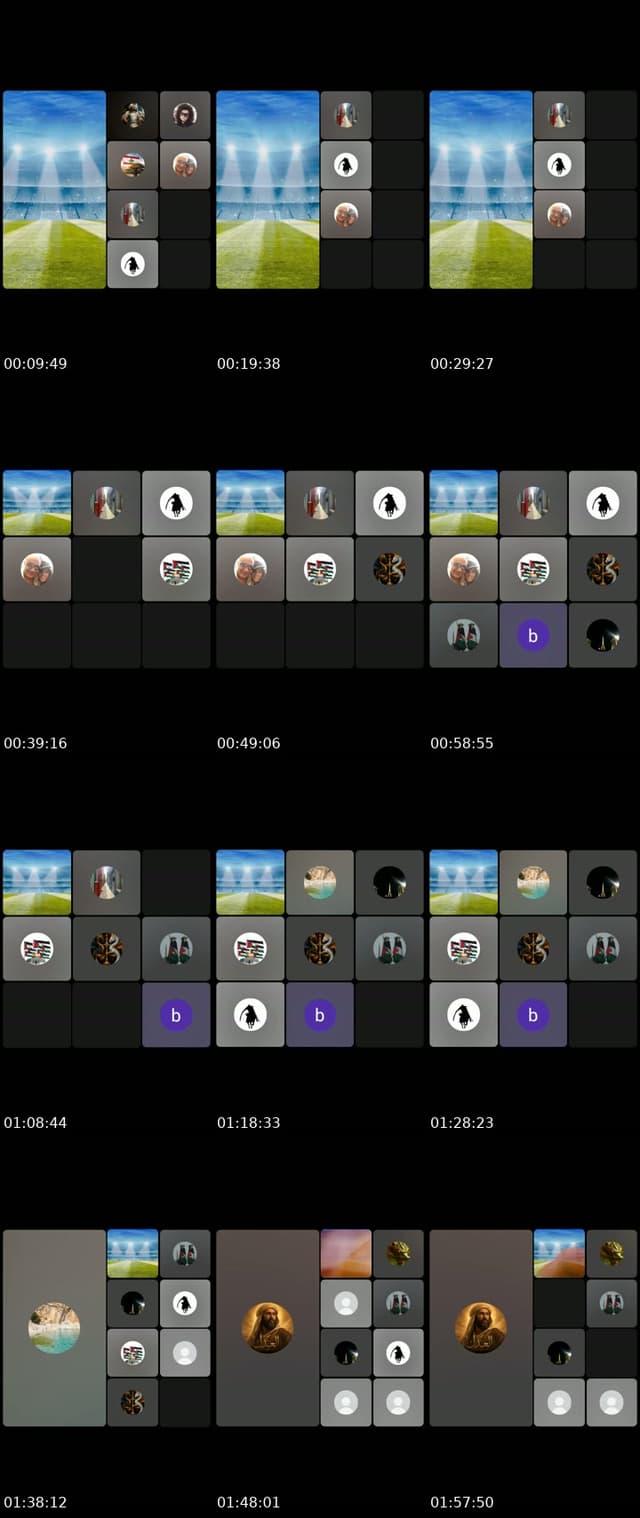Click small stadium tile in 00:49:06 frame
The image size is (640, 1518).
coord(250,503)
